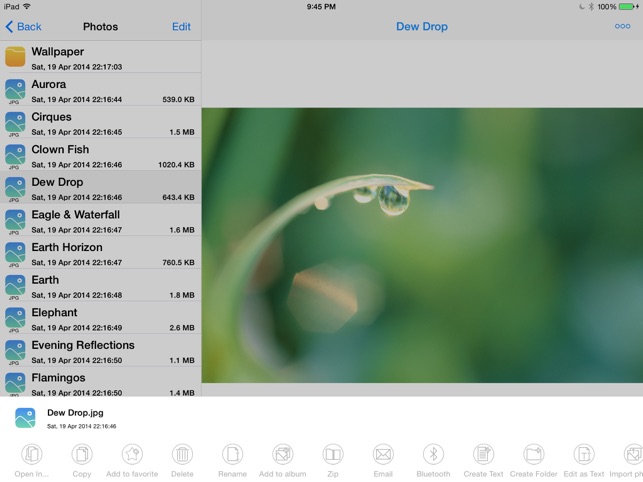Tap the Create Folder icon
Screen dimensions: 643x482
click(x=534, y=455)
